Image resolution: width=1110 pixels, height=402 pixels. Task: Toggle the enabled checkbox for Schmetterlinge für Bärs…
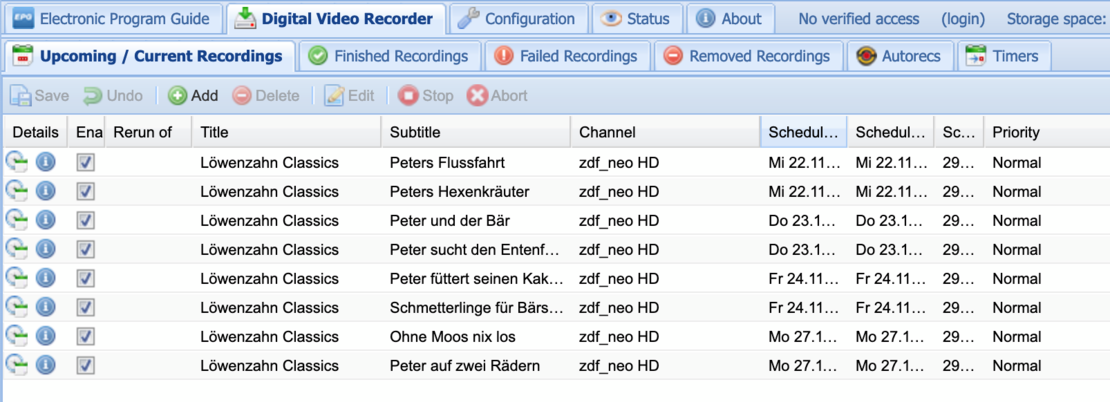point(86,307)
